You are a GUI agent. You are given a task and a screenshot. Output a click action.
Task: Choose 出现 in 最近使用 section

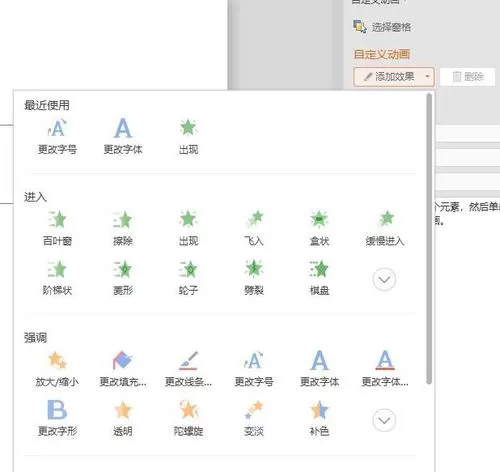[x=188, y=136]
